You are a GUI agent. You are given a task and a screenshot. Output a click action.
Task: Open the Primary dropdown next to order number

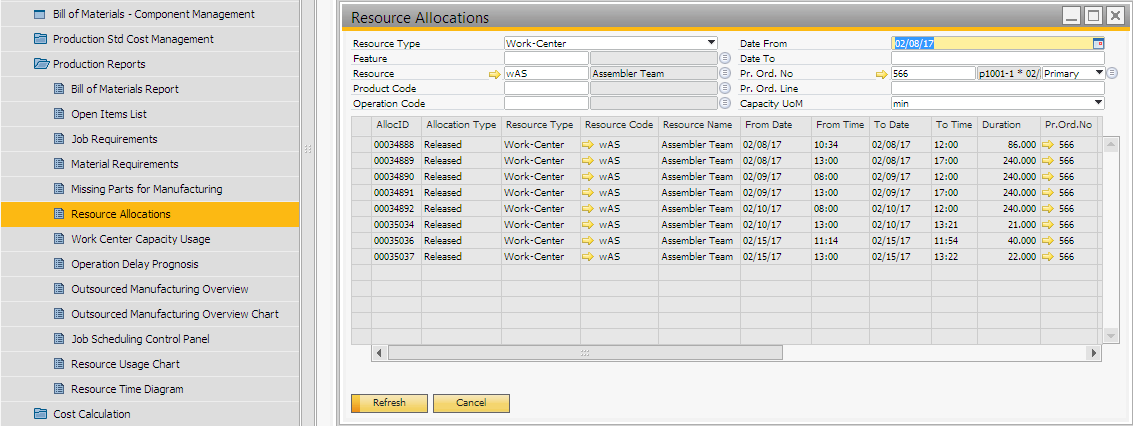[x=1099, y=73]
